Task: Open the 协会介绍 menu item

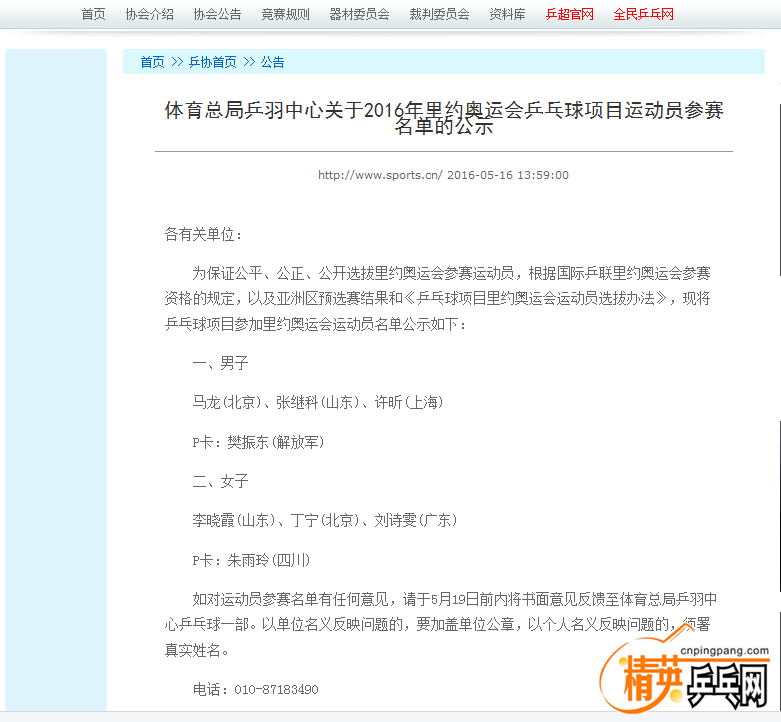Action: pos(150,14)
